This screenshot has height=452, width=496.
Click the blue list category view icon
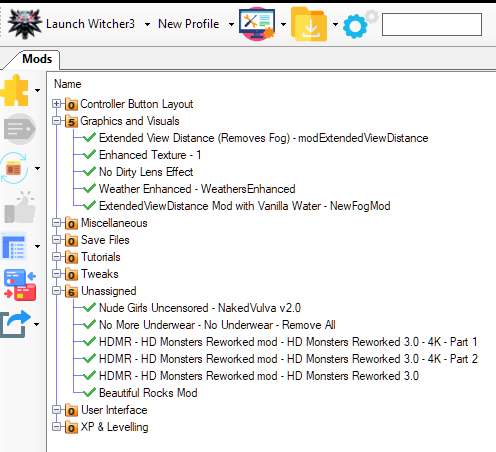click(14, 246)
